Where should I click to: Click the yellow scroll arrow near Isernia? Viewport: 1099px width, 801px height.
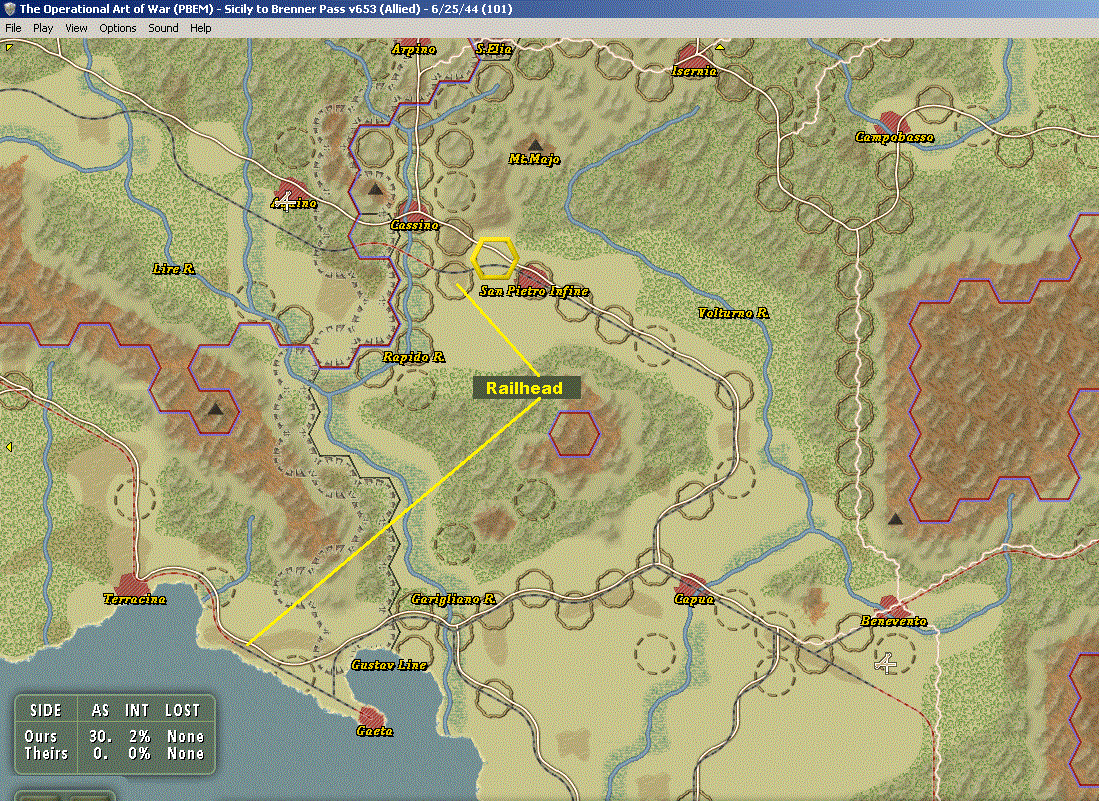[720, 47]
